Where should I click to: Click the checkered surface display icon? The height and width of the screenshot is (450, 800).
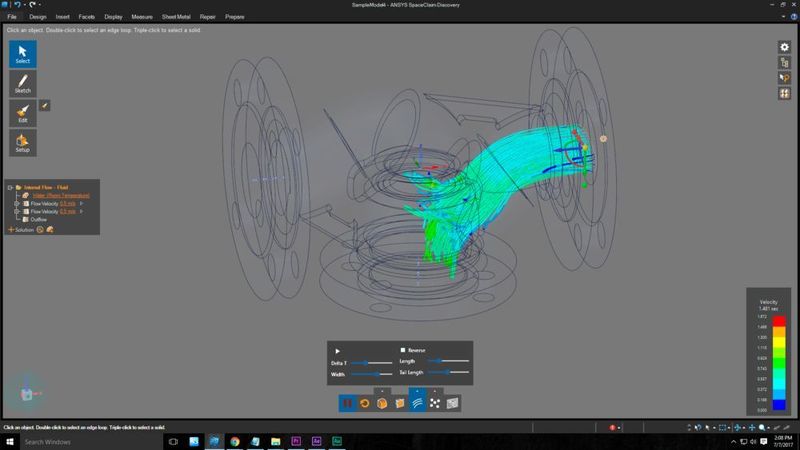pyautogui.click(x=452, y=403)
